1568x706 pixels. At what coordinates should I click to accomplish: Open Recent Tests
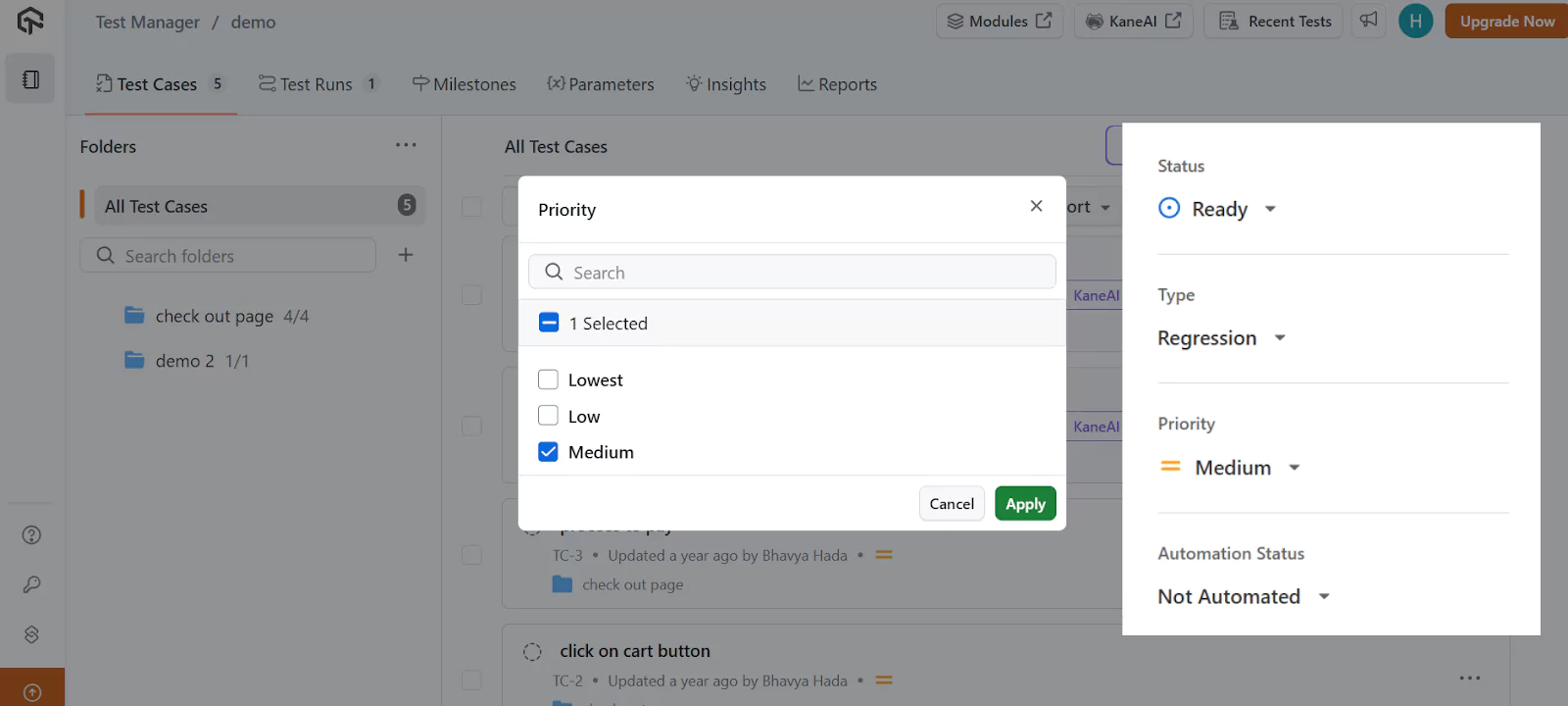[x=1272, y=21]
